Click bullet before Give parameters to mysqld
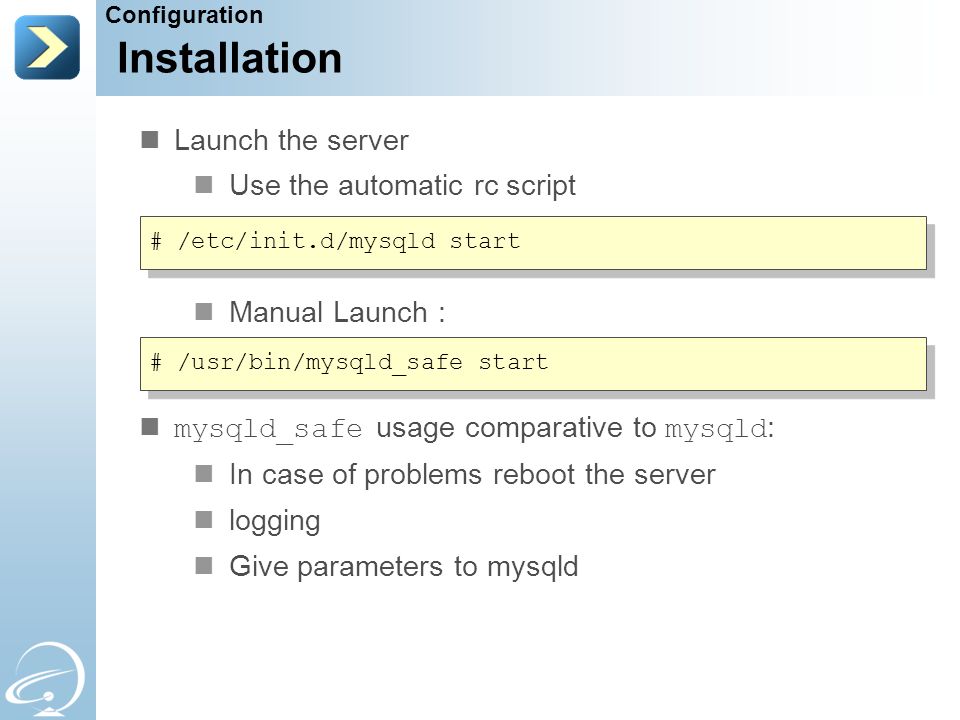 (x=204, y=565)
